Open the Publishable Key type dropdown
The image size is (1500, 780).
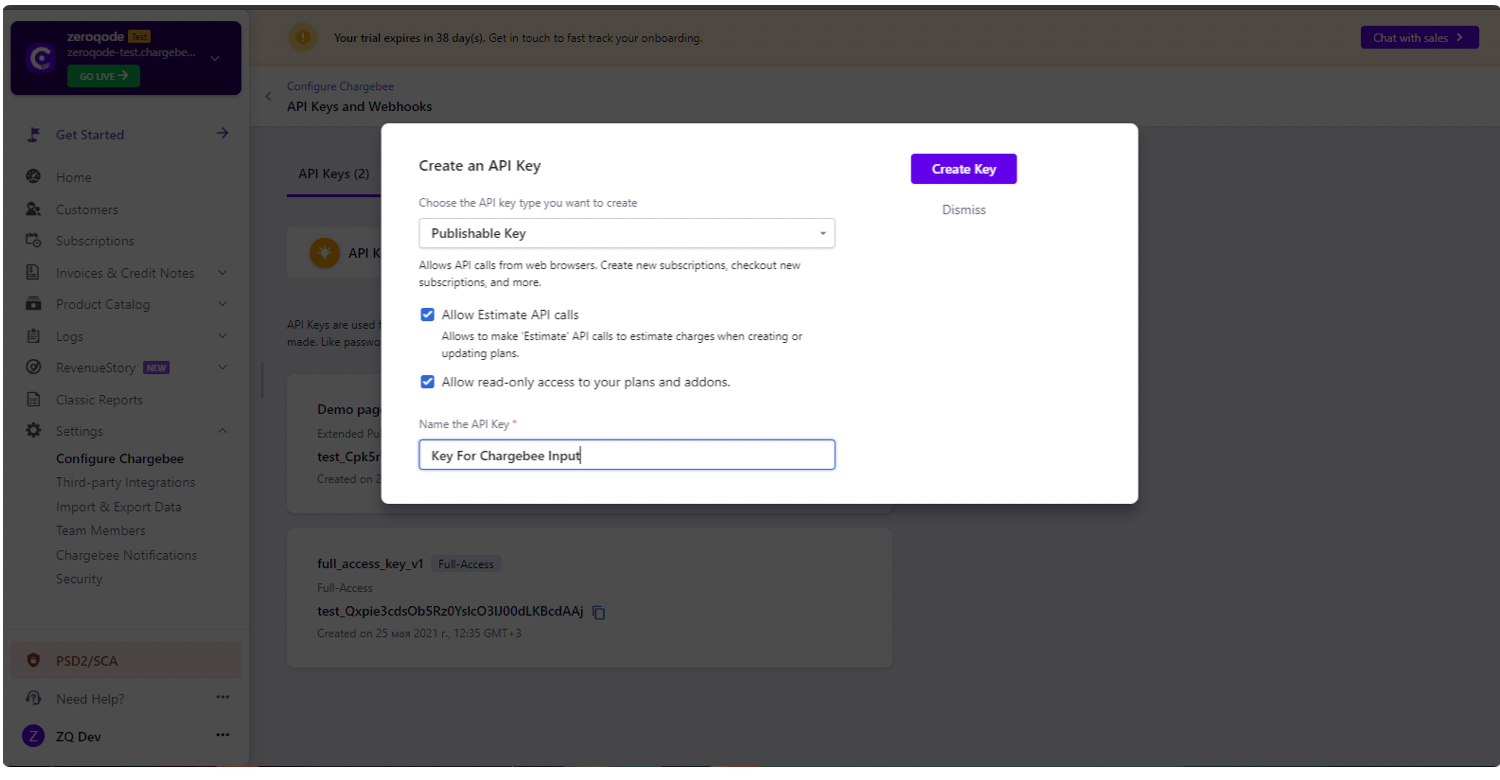pyautogui.click(x=626, y=233)
